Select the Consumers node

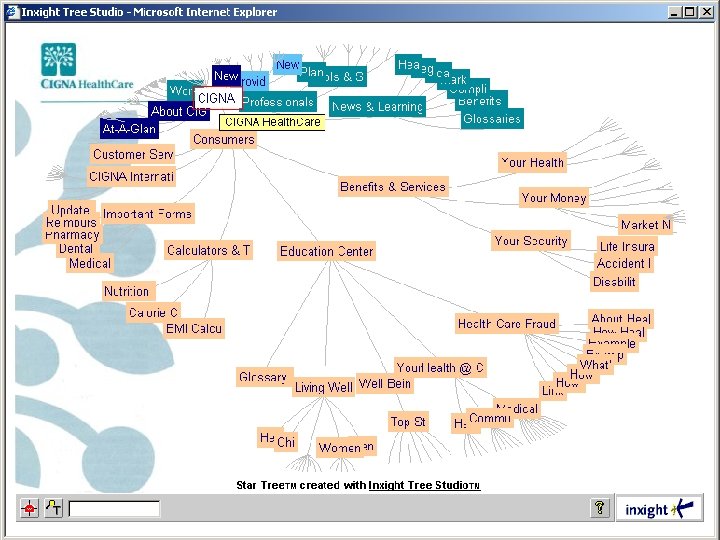point(224,140)
